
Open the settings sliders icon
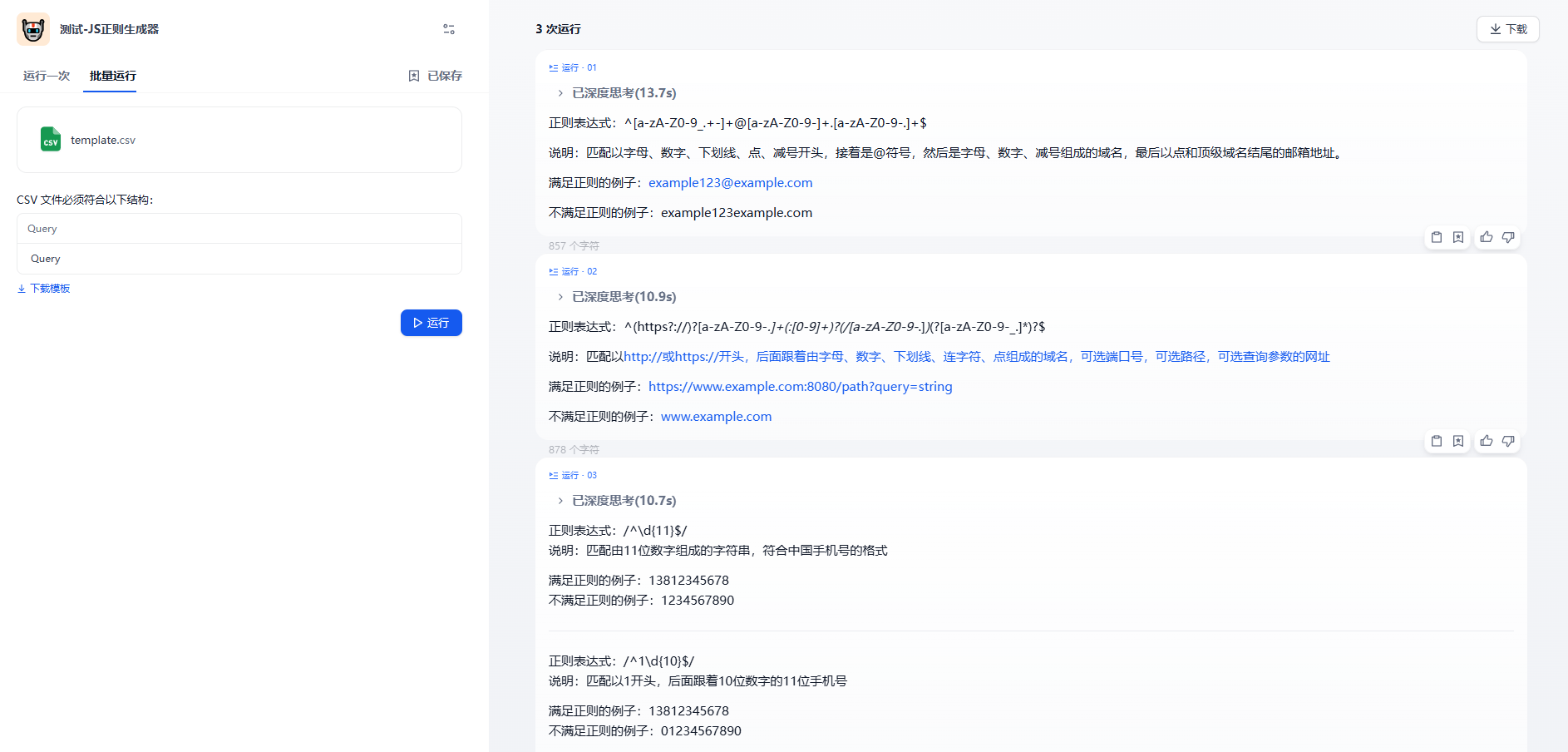click(x=449, y=29)
